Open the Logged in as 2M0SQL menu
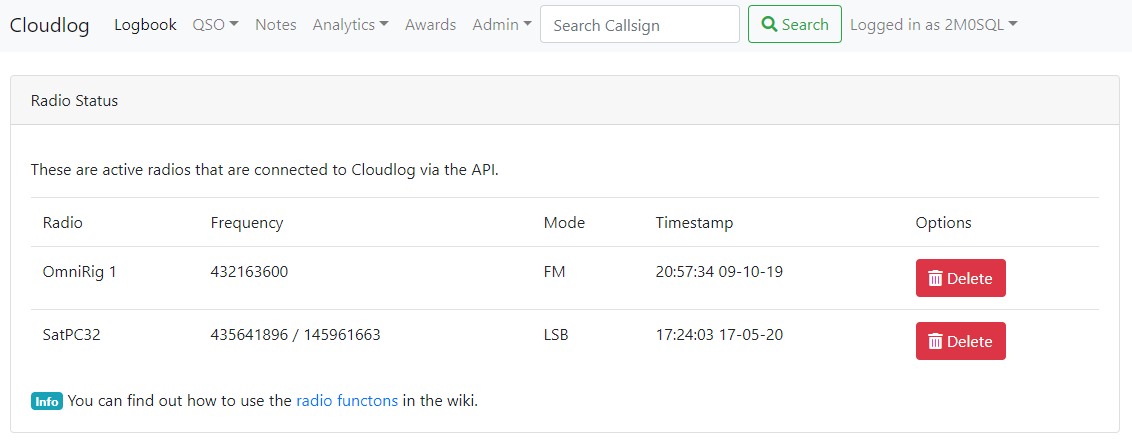 click(933, 25)
